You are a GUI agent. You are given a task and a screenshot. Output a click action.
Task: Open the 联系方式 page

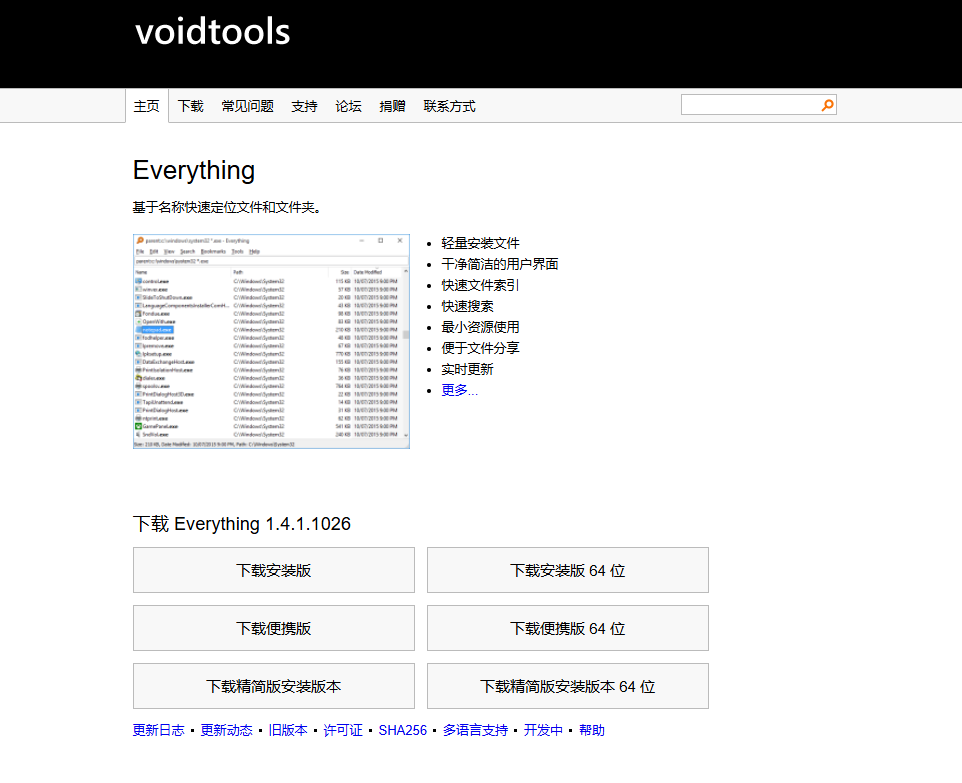450,105
